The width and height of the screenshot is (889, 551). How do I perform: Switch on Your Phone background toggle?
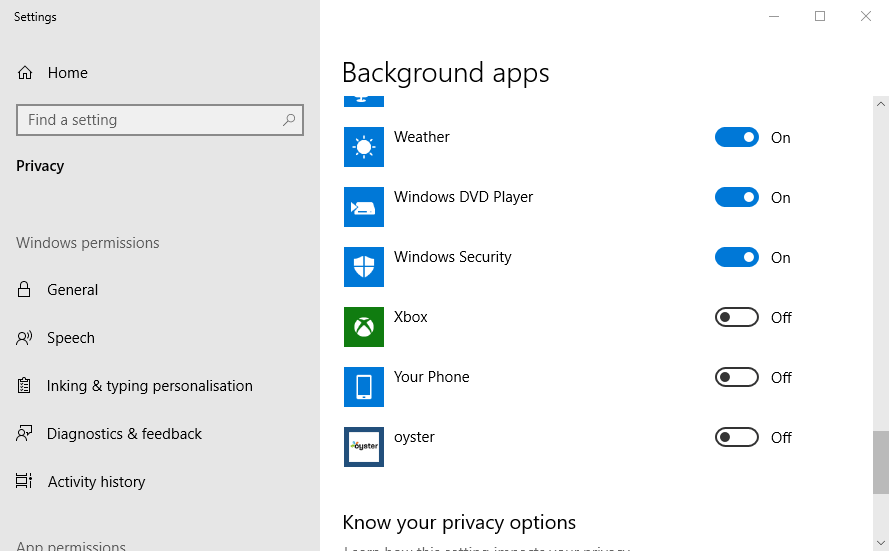737,378
